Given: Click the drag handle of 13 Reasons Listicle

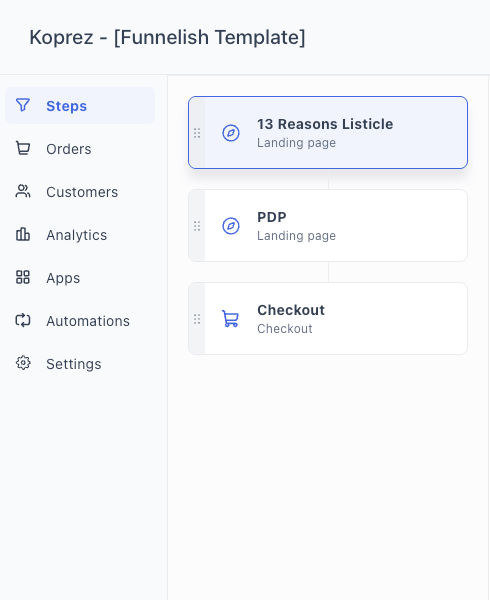Looking at the screenshot, I should (x=197, y=133).
